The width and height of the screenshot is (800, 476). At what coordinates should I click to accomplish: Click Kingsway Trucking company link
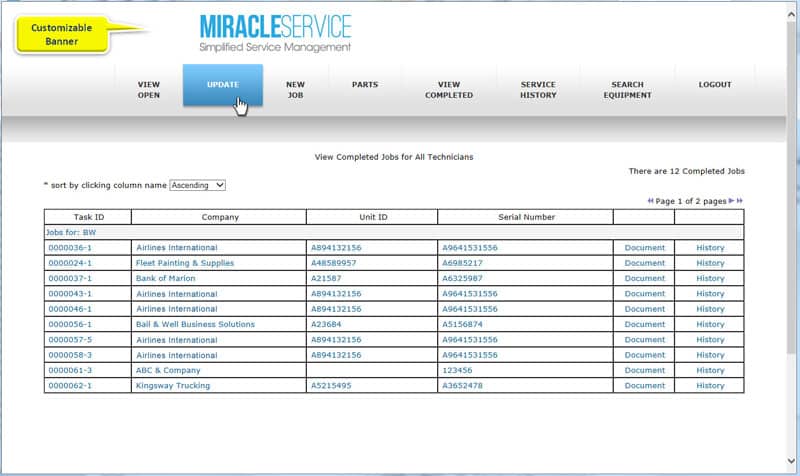(172, 385)
